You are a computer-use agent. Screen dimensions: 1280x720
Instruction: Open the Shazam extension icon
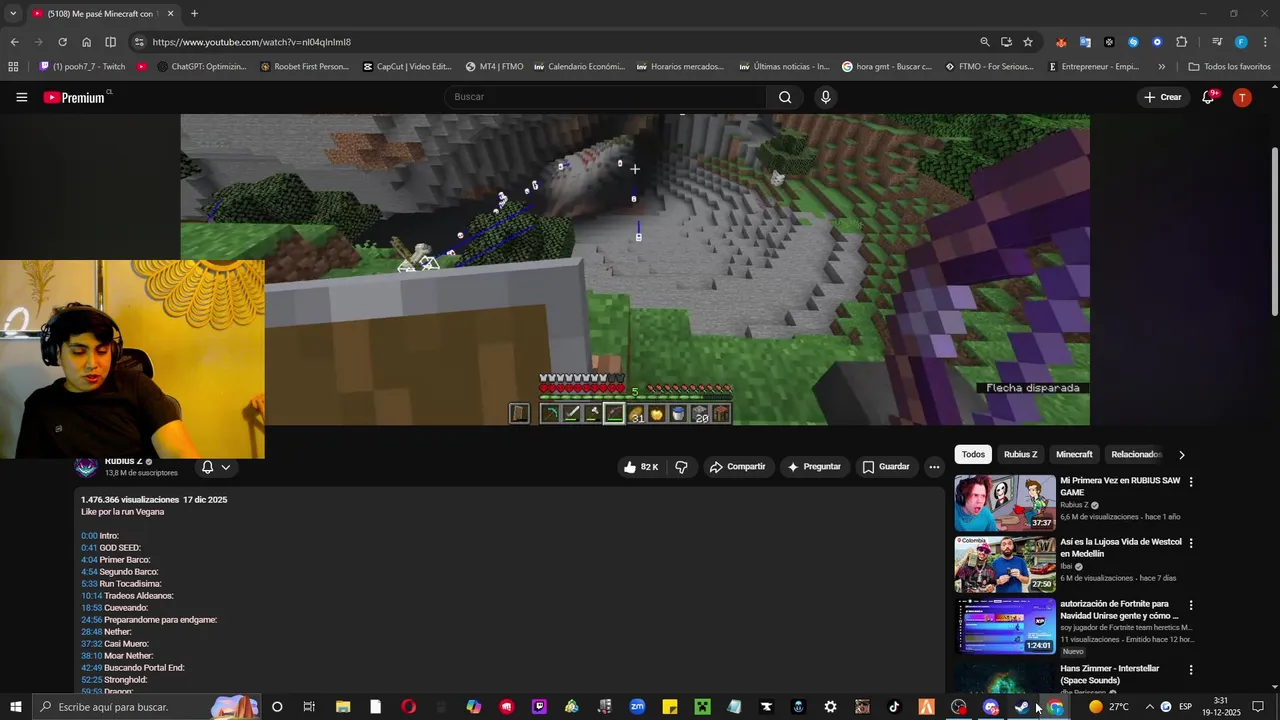[x=1133, y=42]
